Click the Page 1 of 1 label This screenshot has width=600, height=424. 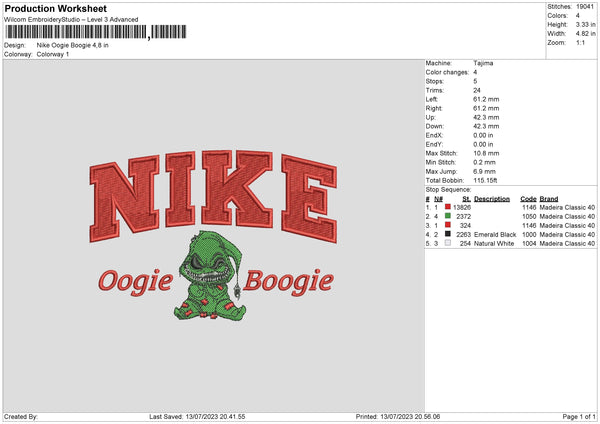(579, 417)
